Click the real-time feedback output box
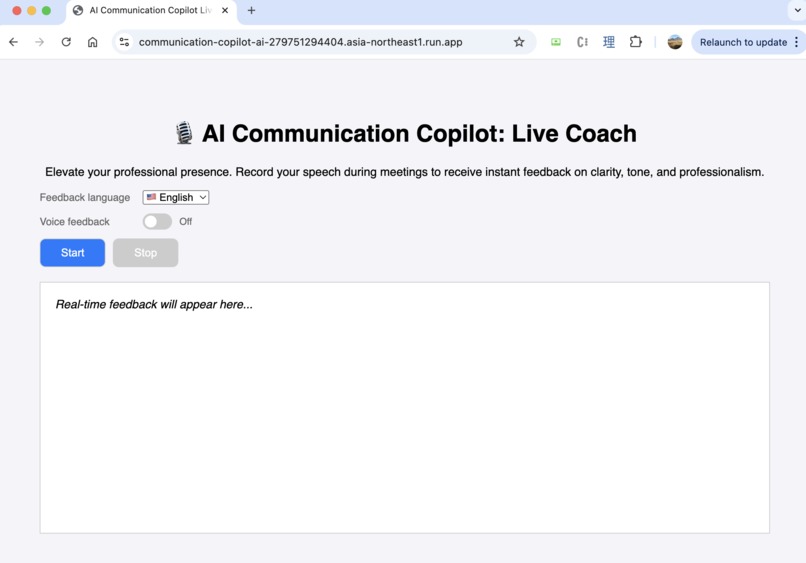 pyautogui.click(x=405, y=407)
